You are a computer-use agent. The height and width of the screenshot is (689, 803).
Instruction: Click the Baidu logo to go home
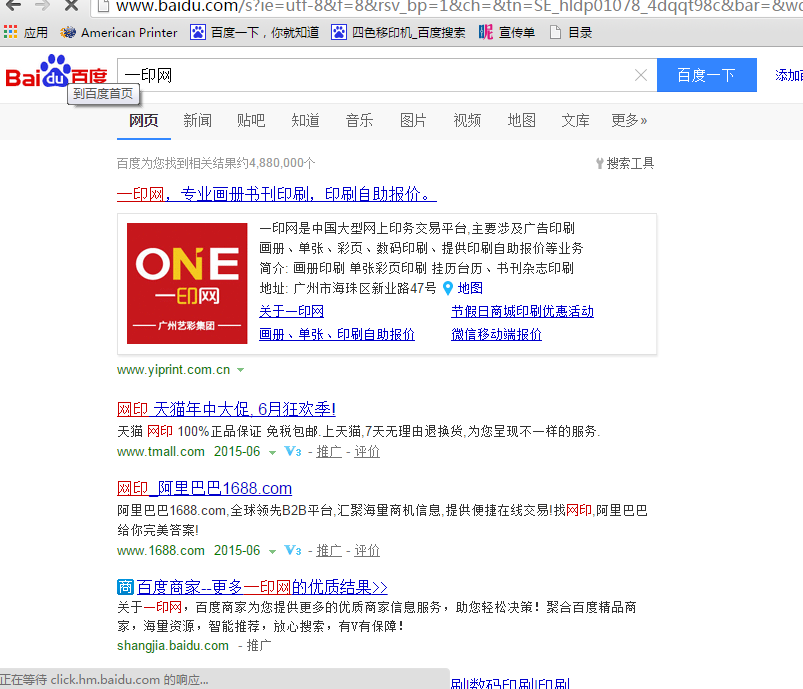tap(56, 72)
